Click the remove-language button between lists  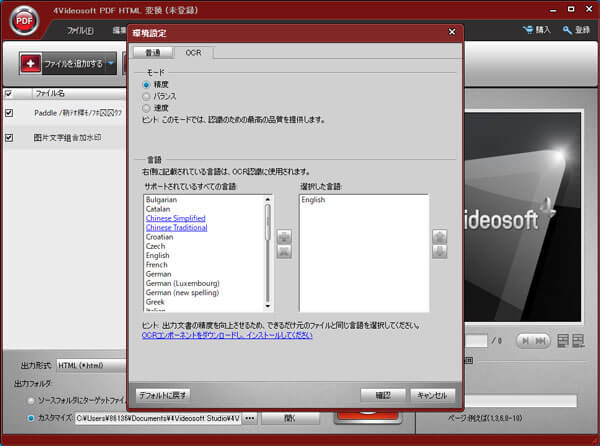[284, 253]
